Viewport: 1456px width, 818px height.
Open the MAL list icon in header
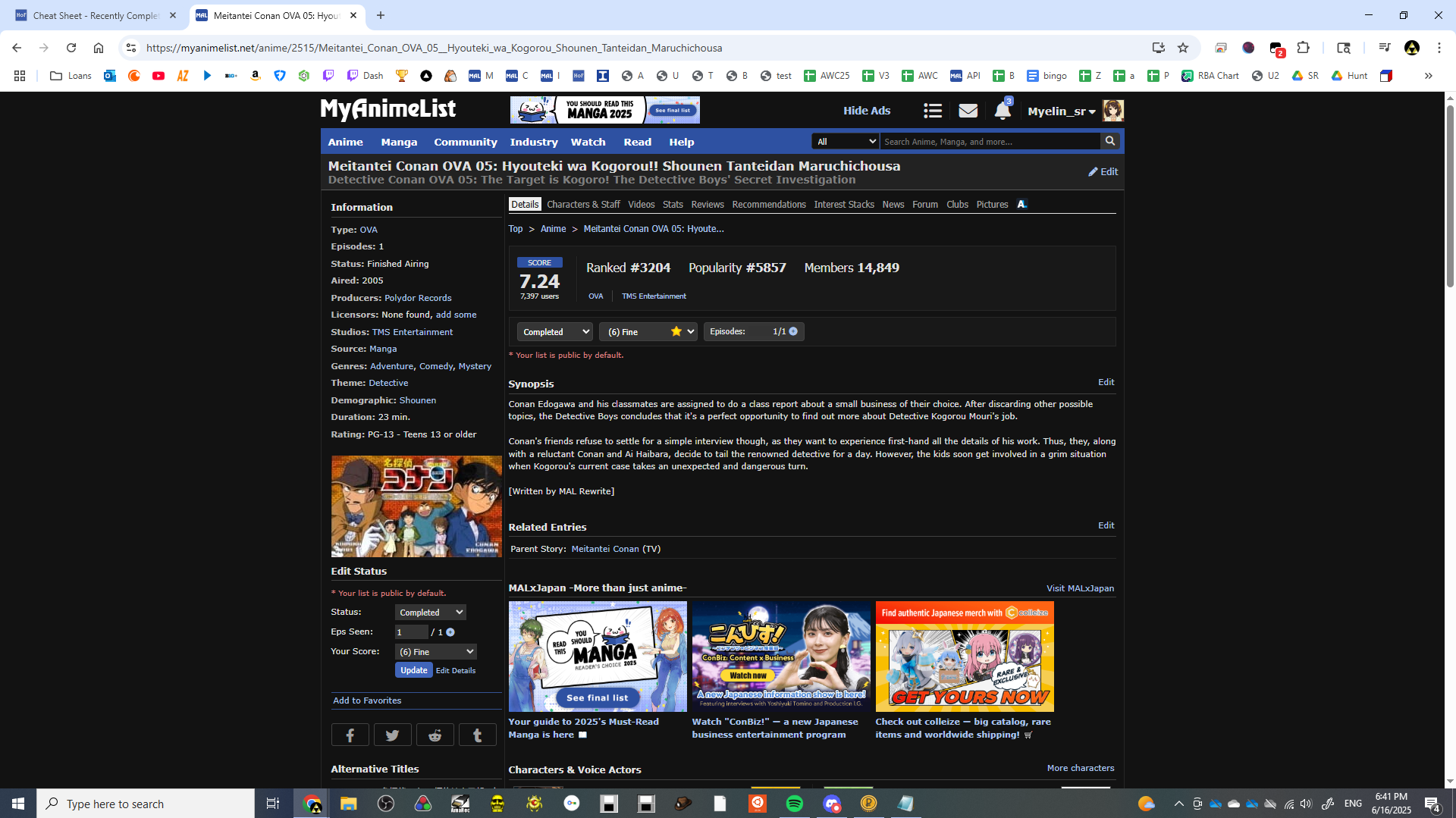coord(933,111)
